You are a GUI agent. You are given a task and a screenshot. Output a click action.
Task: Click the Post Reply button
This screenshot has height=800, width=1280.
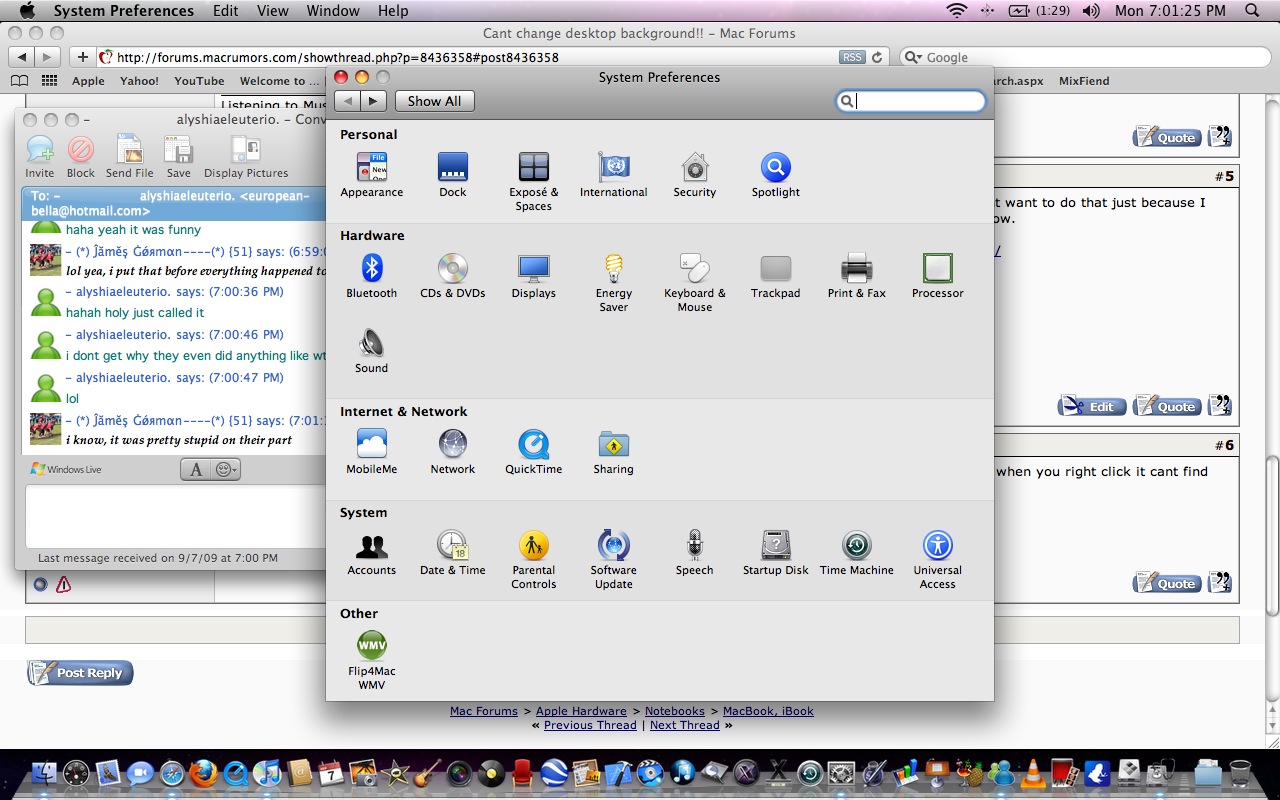[80, 673]
